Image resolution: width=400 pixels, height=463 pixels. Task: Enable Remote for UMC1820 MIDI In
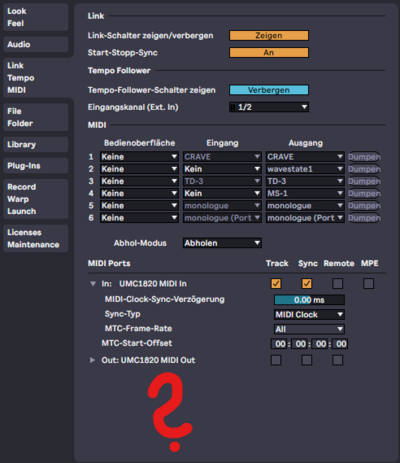click(x=337, y=284)
